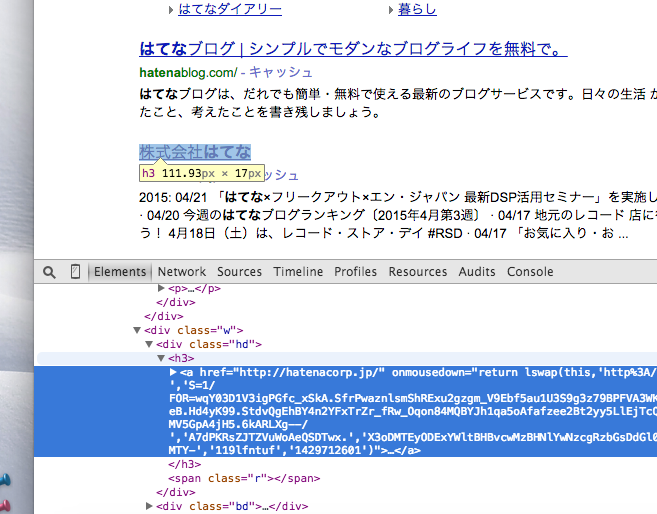The height and width of the screenshot is (514, 657).
Task: Select the <h3> opening tag row
Action: (x=347, y=358)
